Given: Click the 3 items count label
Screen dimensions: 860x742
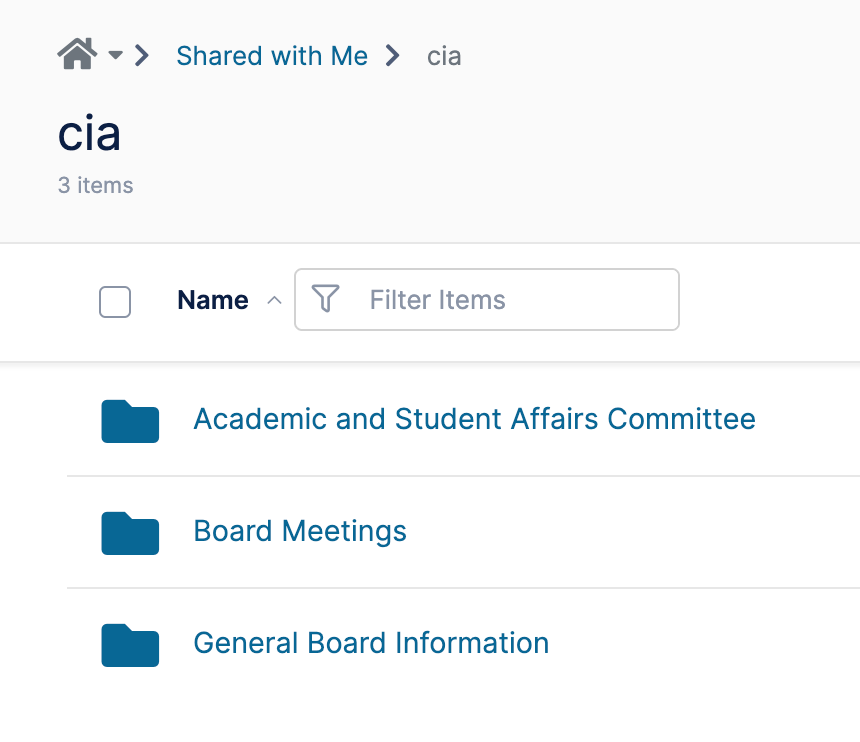Looking at the screenshot, I should [95, 185].
